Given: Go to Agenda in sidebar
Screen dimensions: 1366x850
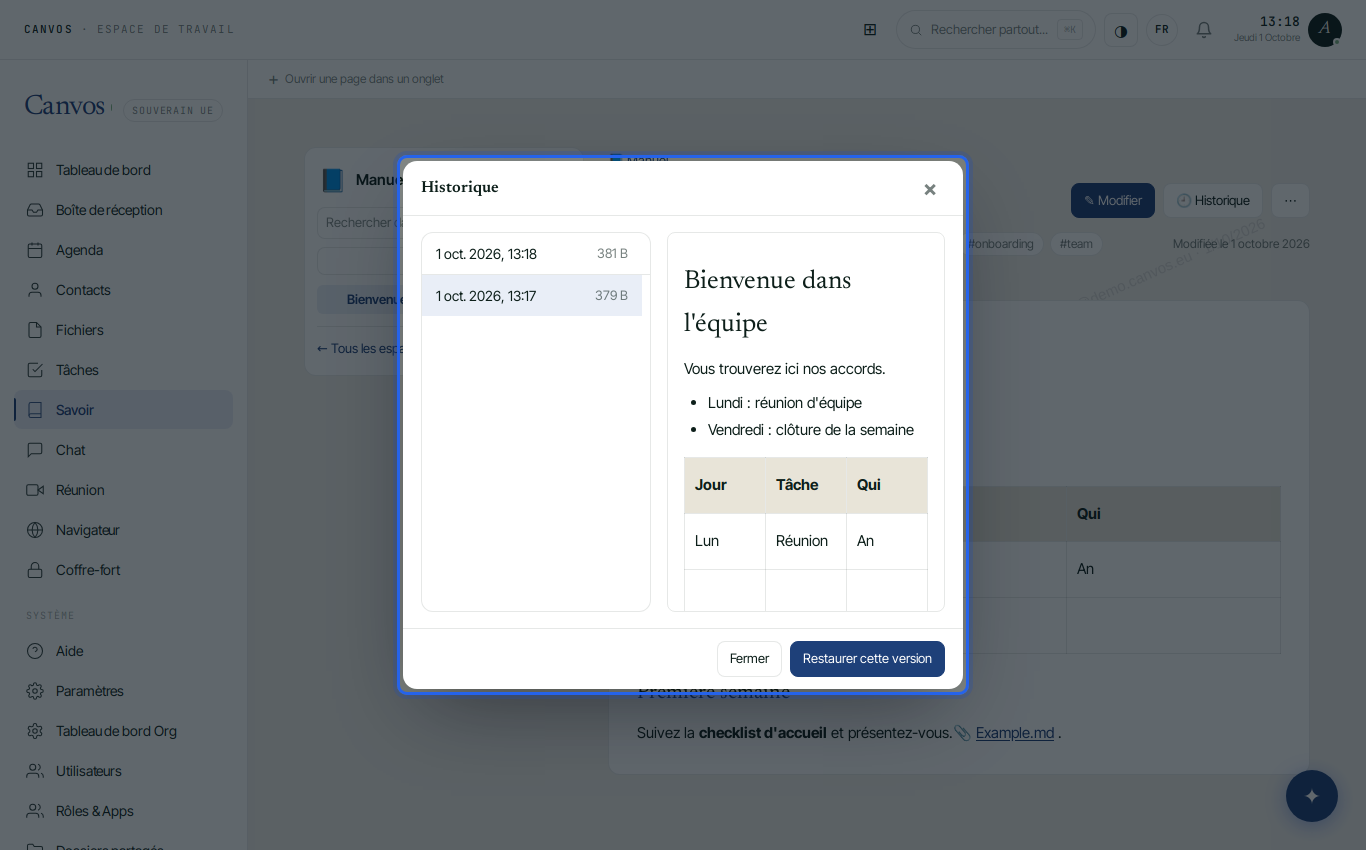Looking at the screenshot, I should point(123,250).
